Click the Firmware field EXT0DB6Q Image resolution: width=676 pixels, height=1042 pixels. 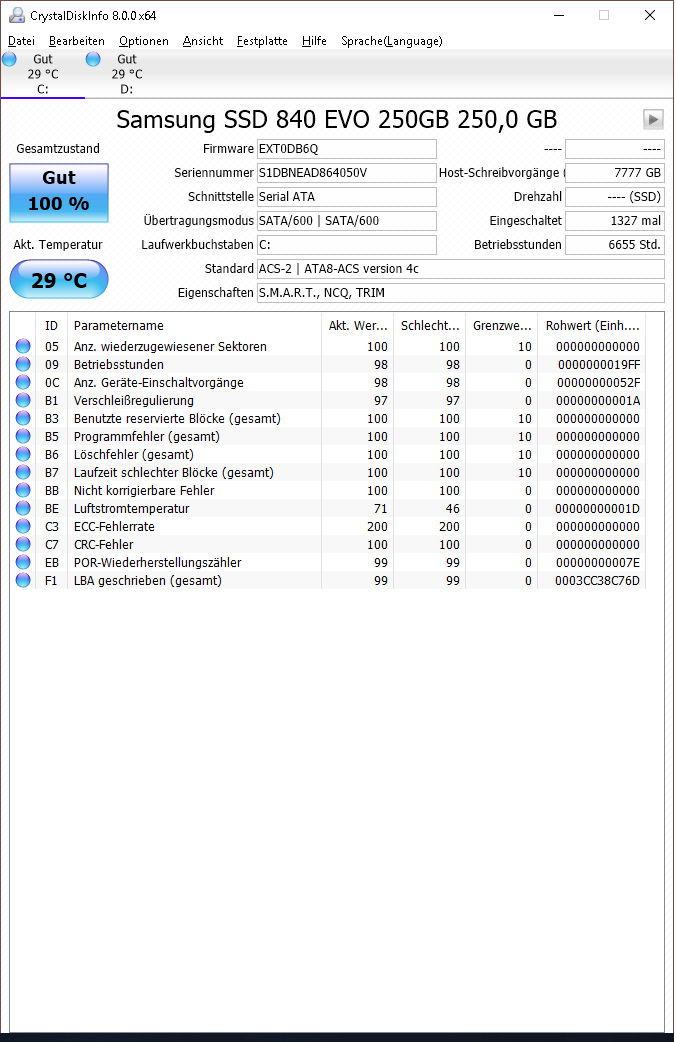347,149
